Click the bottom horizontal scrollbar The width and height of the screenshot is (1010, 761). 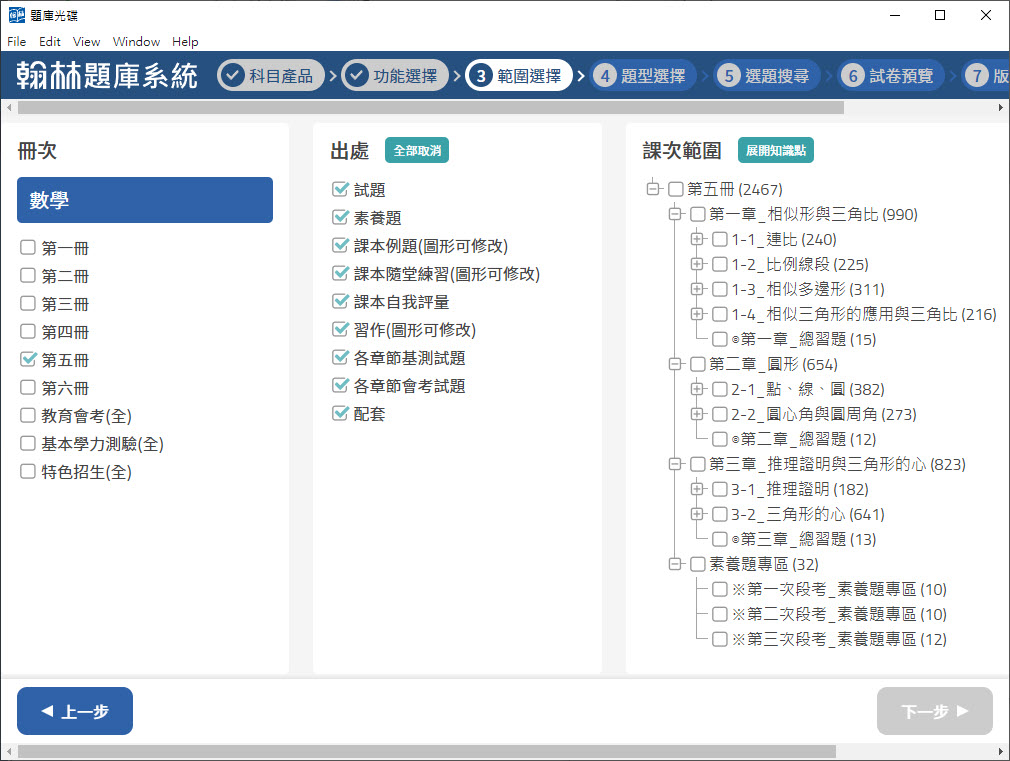426,751
